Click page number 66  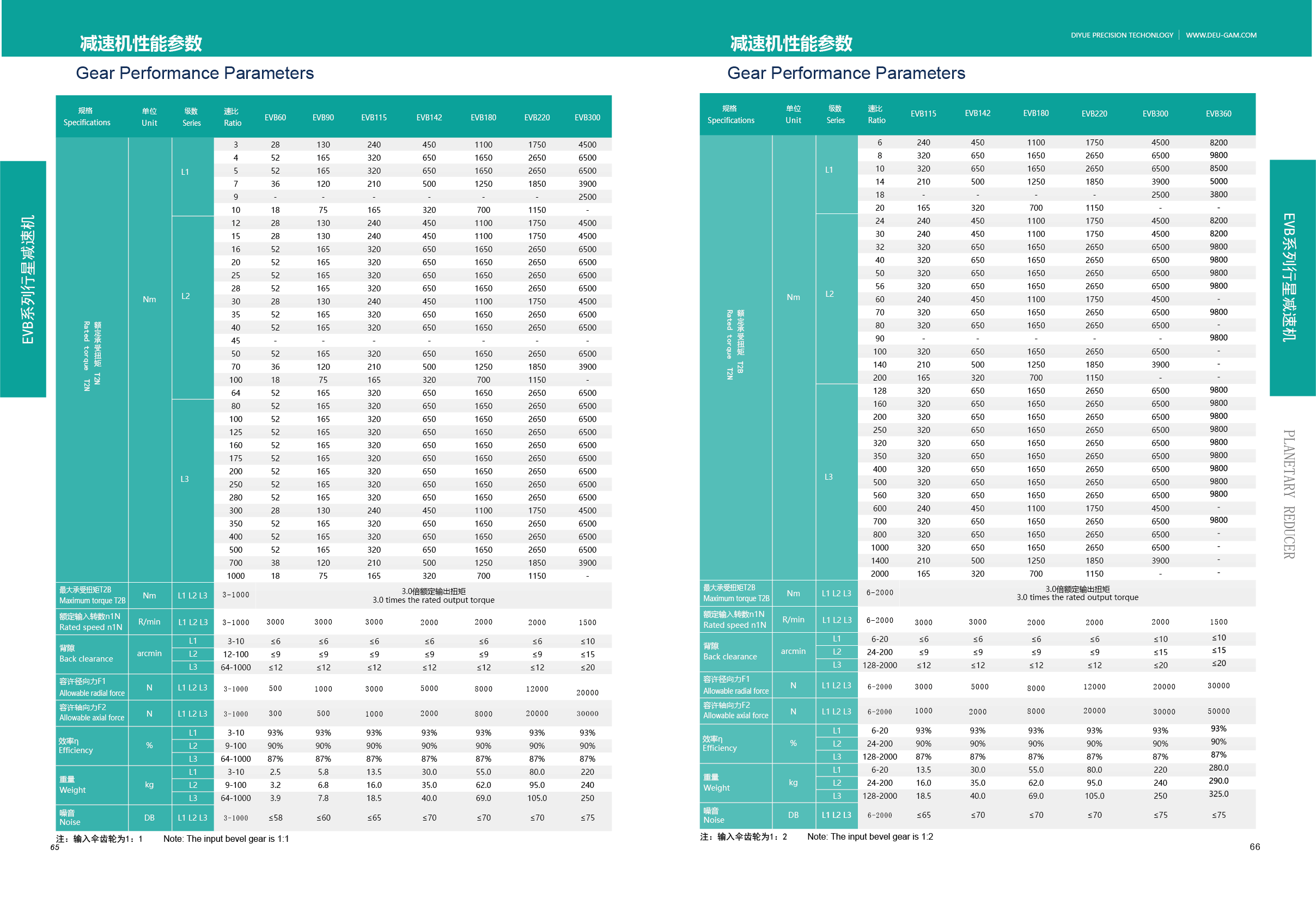pyautogui.click(x=1255, y=847)
